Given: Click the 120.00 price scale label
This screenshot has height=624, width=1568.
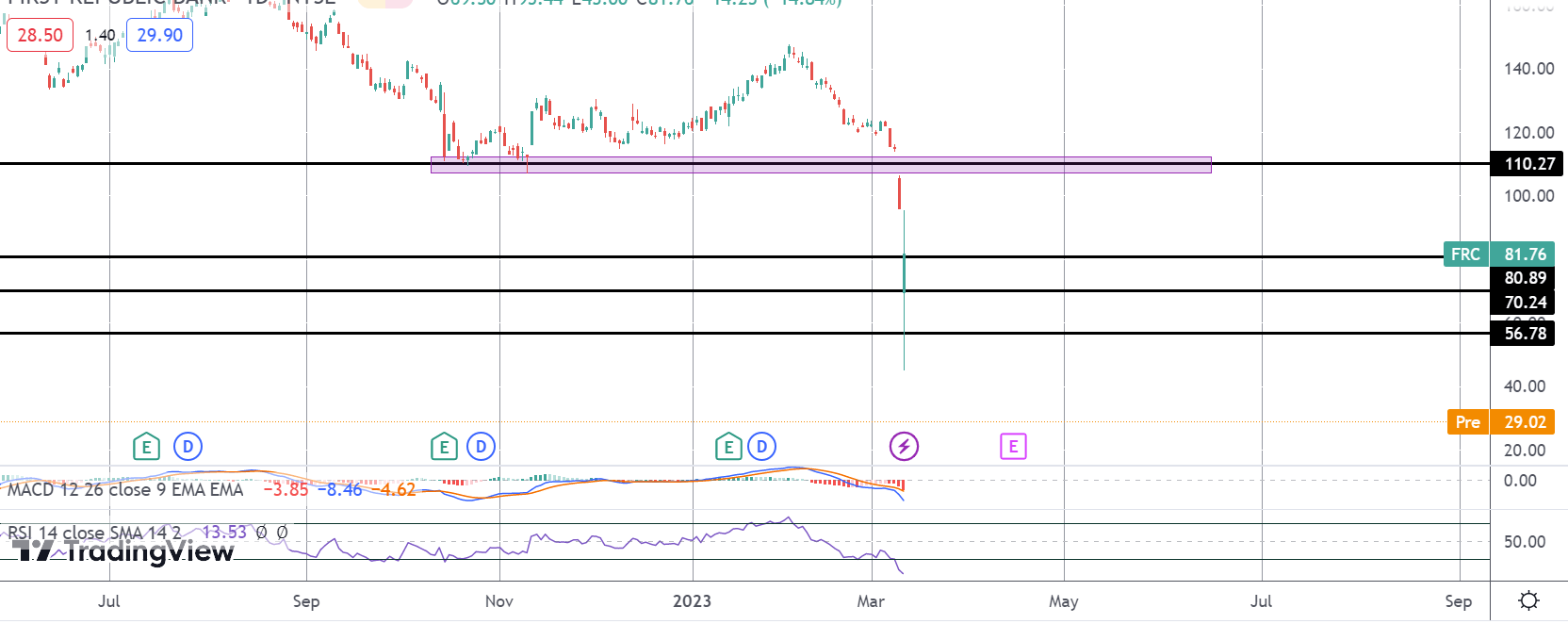Looking at the screenshot, I should pyautogui.click(x=1529, y=132).
